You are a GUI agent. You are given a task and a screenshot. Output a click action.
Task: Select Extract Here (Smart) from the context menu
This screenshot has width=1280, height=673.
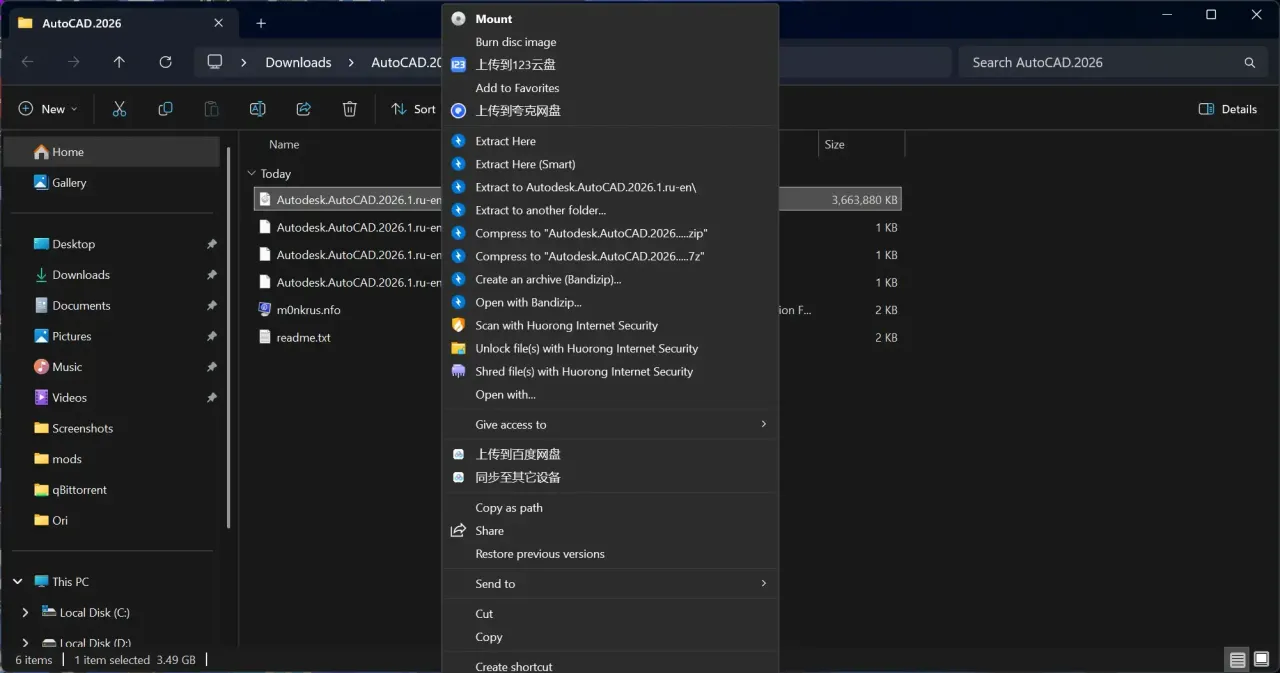point(611,164)
